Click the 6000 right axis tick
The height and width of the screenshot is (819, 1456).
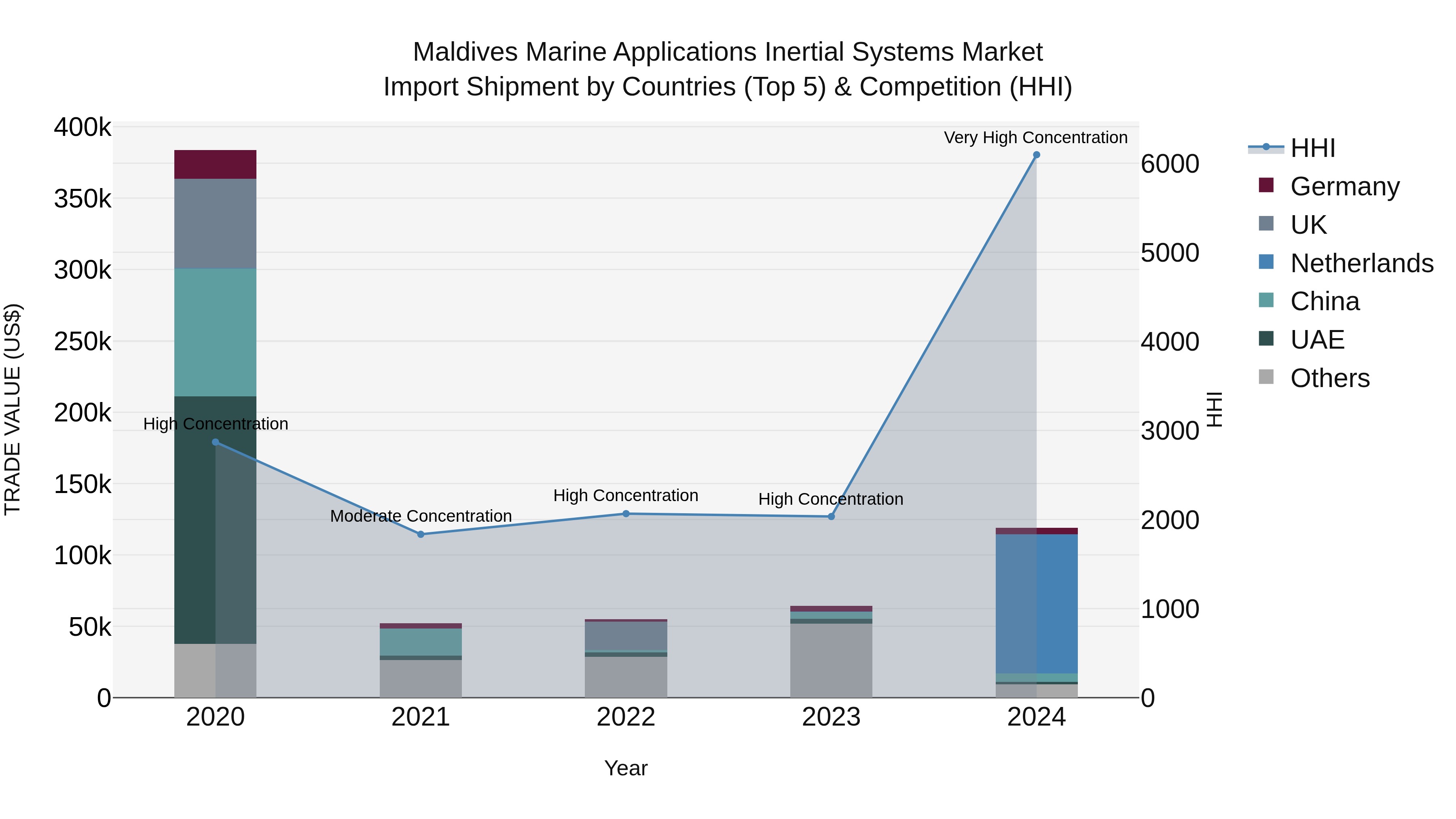tap(1170, 164)
